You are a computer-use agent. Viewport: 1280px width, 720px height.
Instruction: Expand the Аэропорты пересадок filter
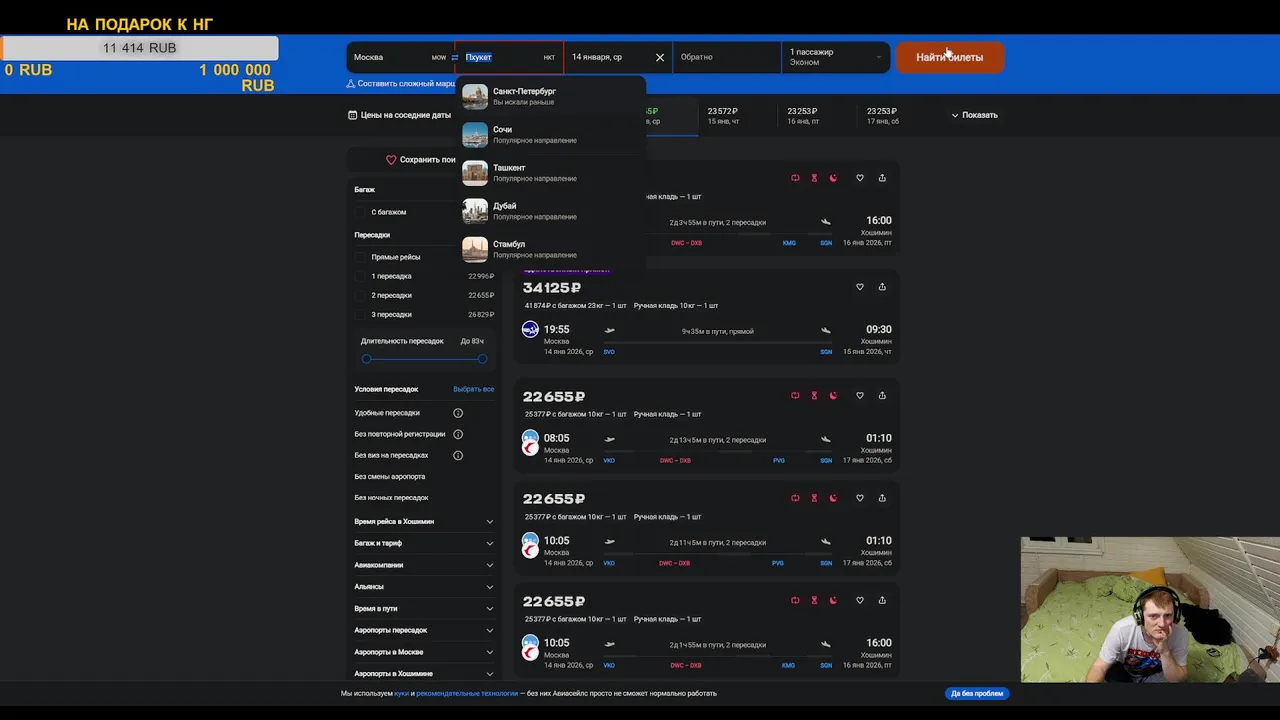click(x=424, y=630)
